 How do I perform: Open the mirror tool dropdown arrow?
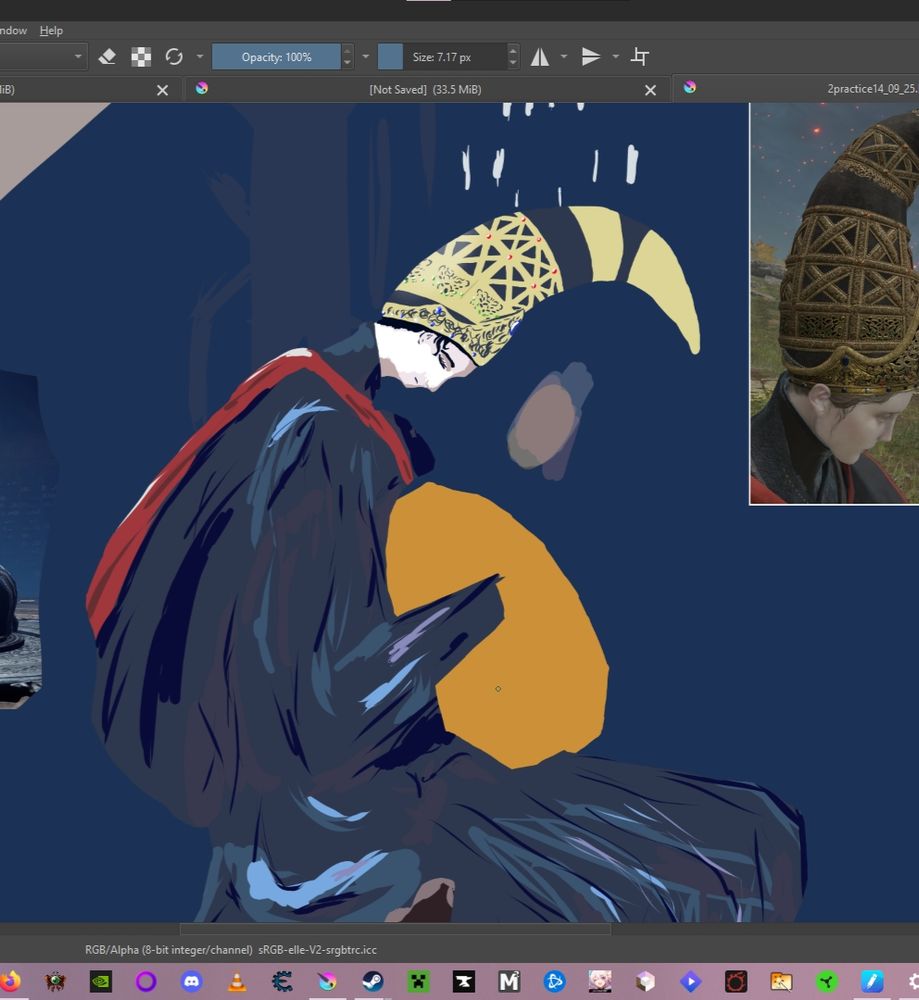pyautogui.click(x=564, y=57)
